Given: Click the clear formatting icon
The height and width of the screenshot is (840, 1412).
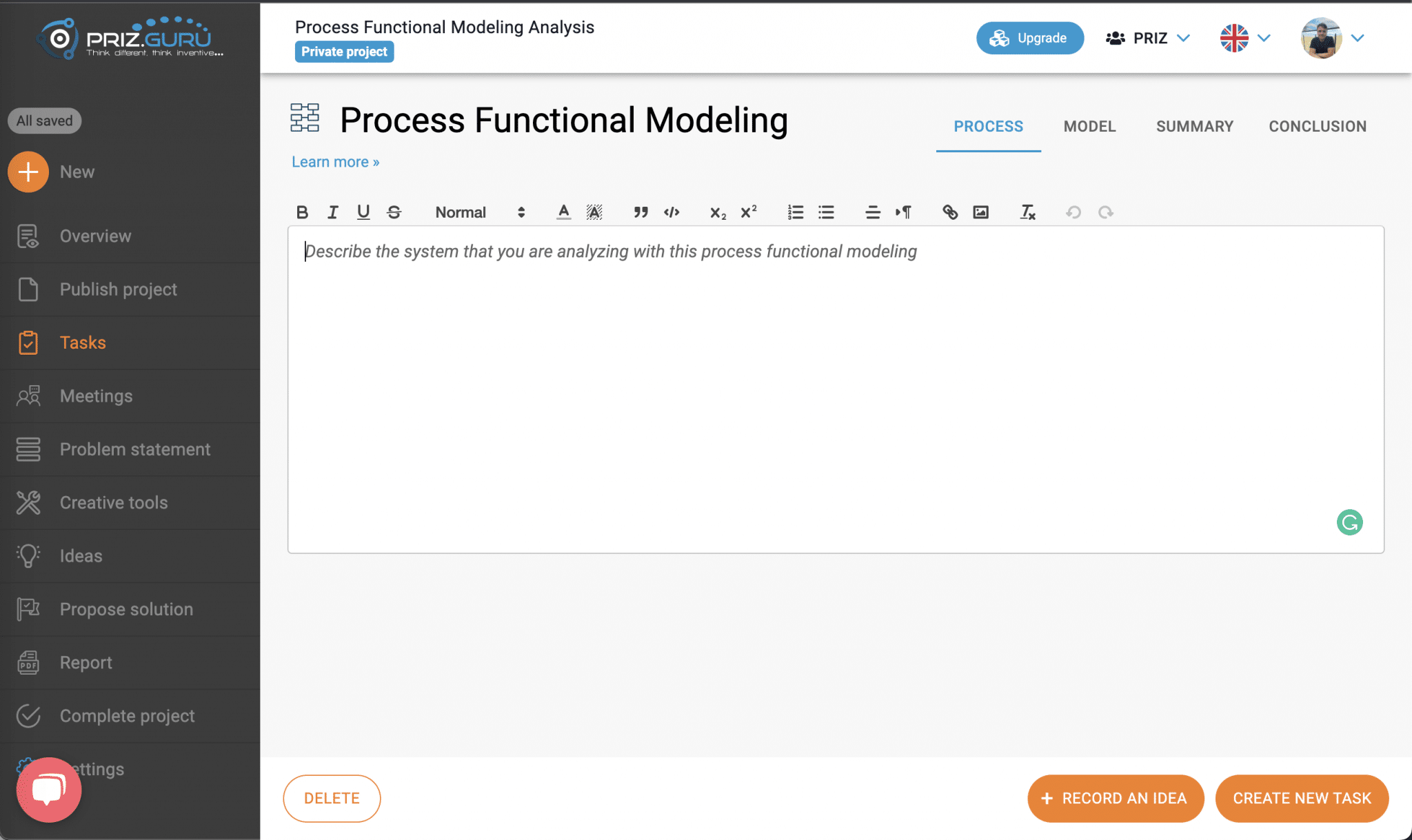Looking at the screenshot, I should (x=1027, y=212).
